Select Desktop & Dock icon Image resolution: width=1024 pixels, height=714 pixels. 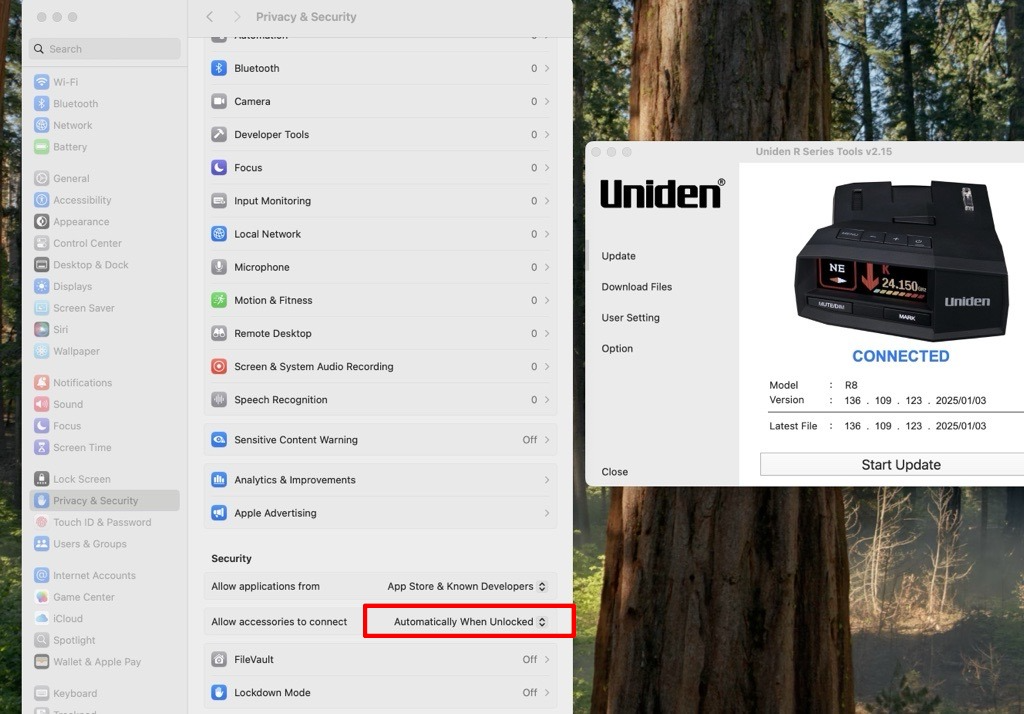coord(42,265)
